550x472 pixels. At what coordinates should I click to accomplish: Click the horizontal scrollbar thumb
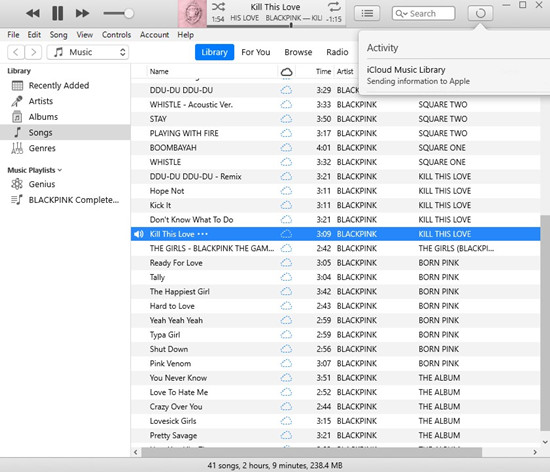(x=311, y=452)
